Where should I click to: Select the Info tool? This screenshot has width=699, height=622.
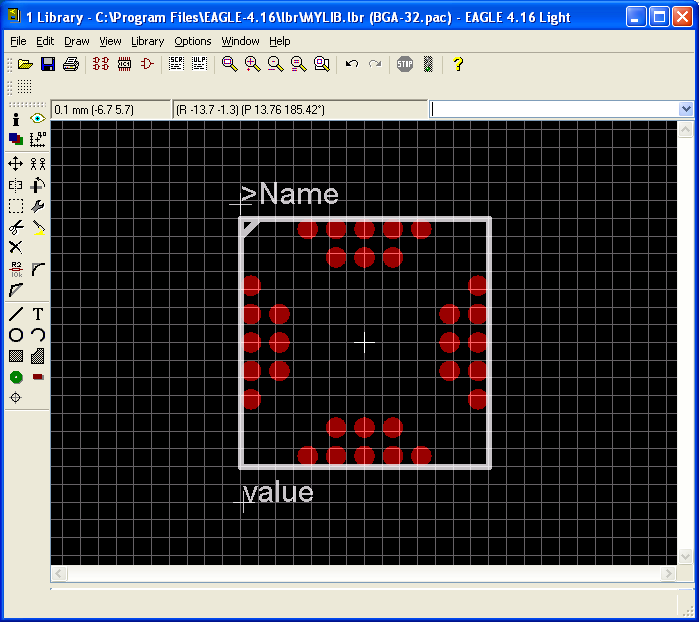(16, 119)
